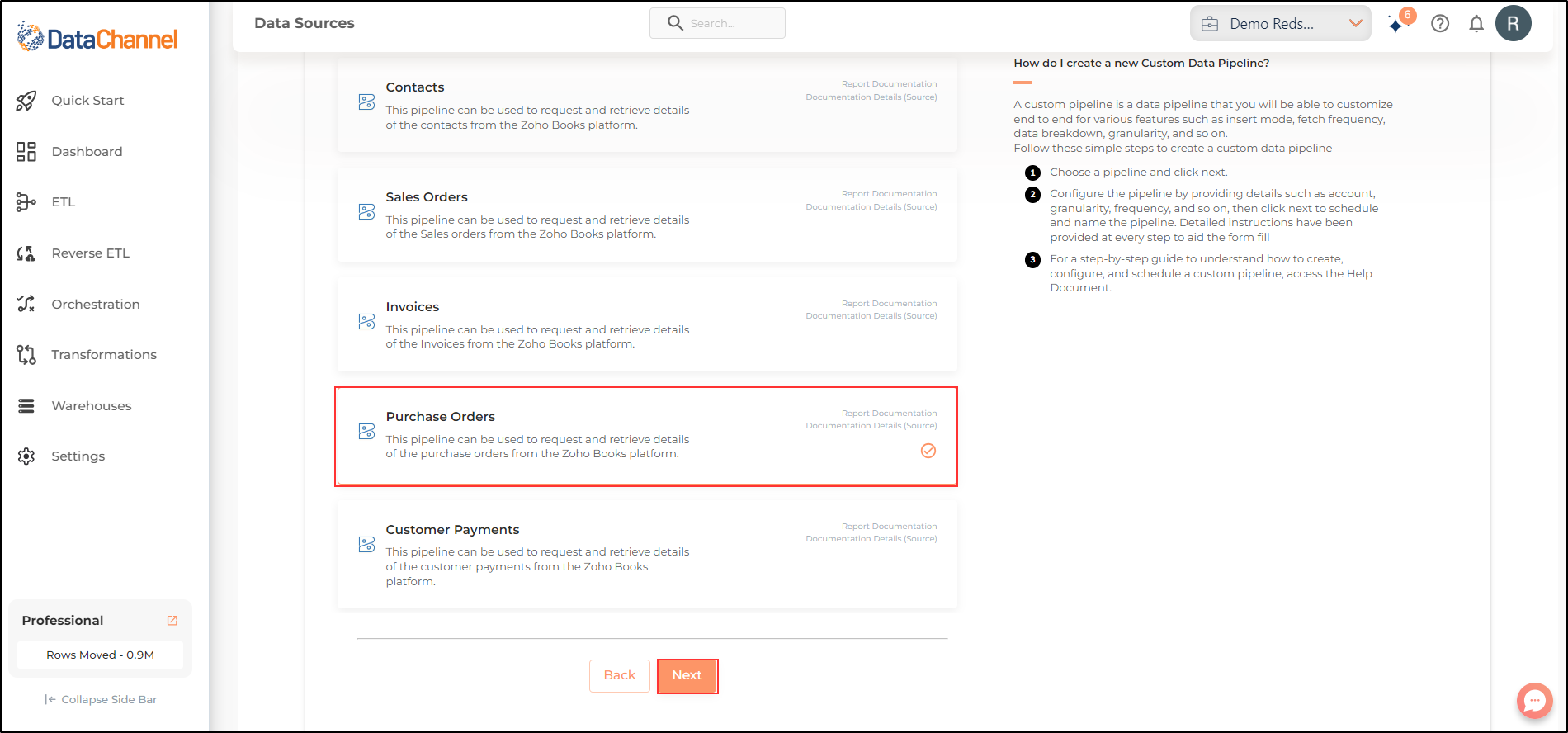
Task: Open Purchase Orders Report Documentation link
Action: 890,414
